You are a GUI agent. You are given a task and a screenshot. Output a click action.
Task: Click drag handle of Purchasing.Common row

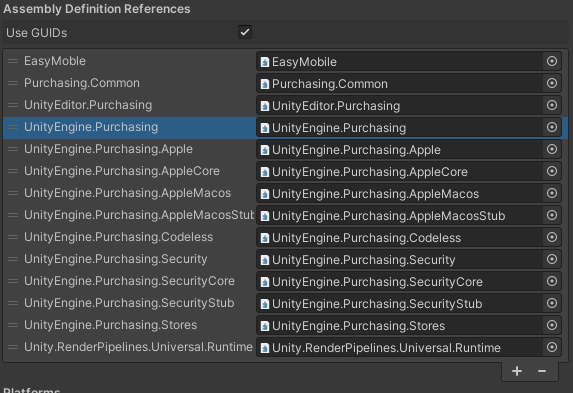(13, 83)
